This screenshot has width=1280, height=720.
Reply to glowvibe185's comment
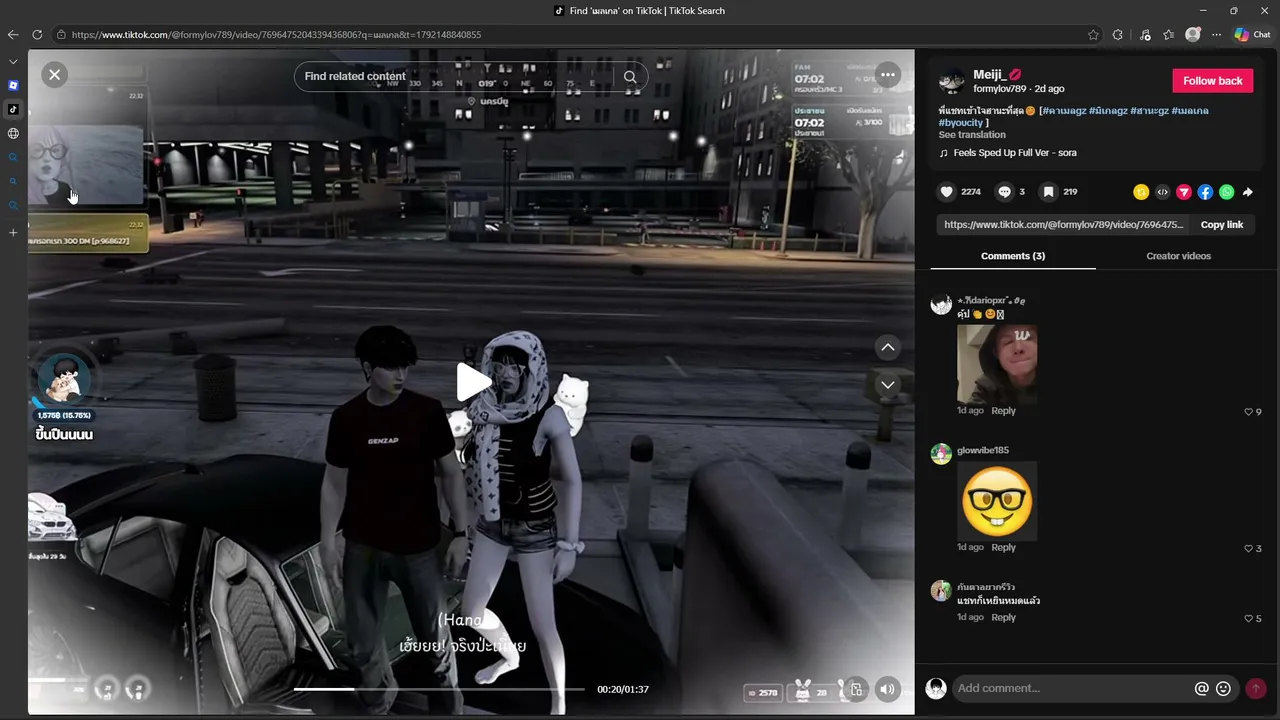[x=1003, y=548]
